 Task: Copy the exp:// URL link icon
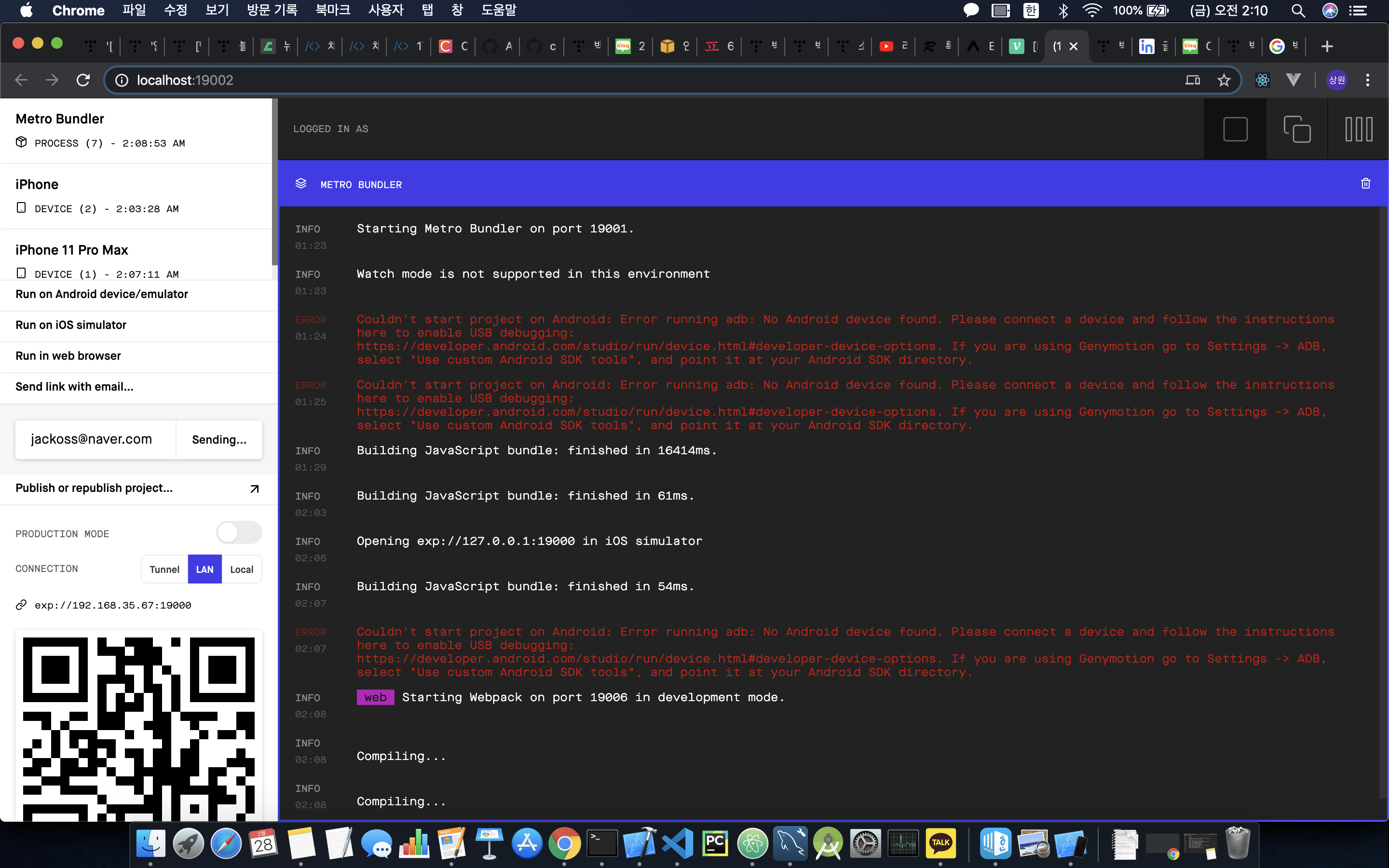[21, 605]
